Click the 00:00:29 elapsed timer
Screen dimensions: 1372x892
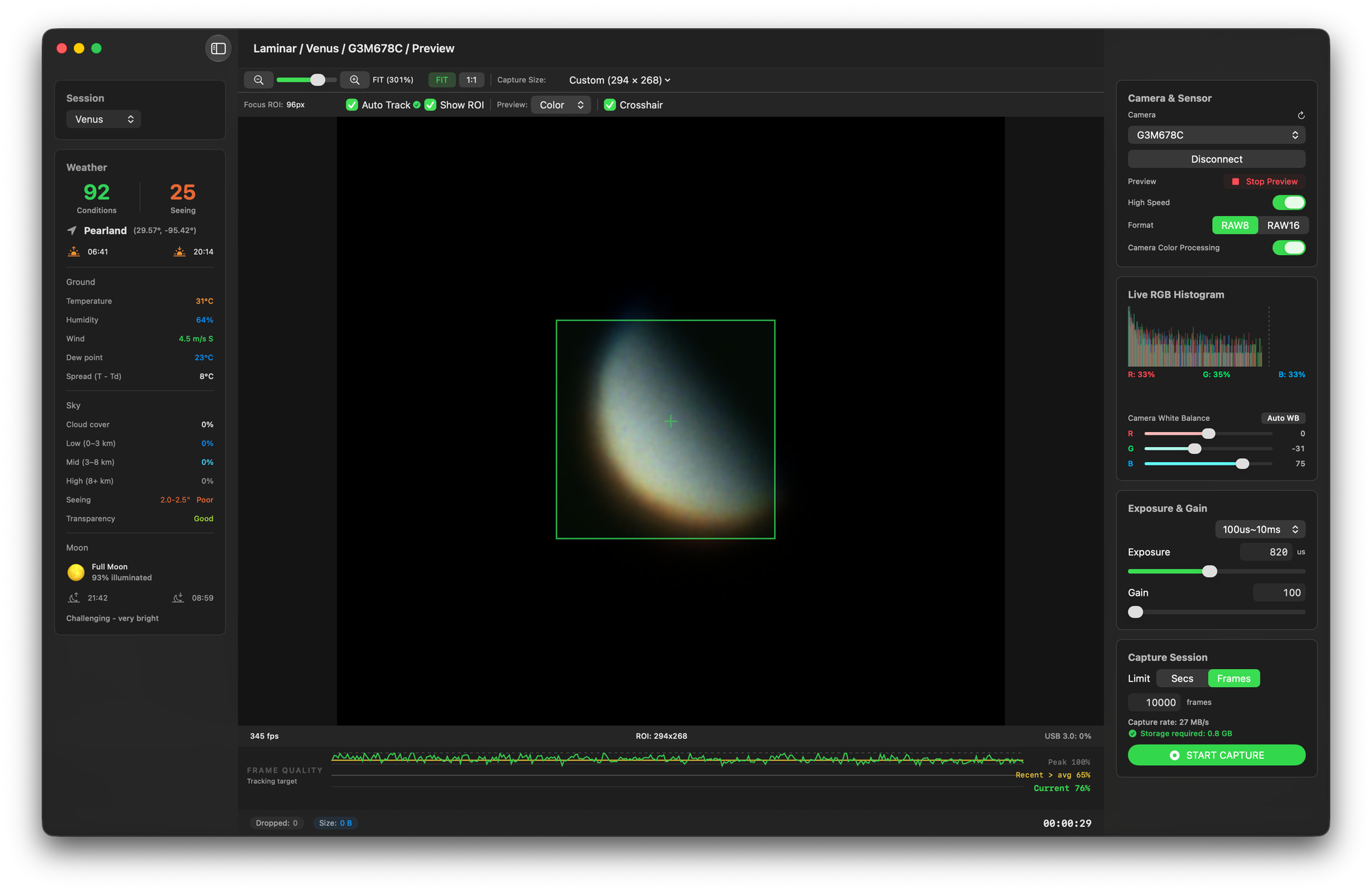1067,823
